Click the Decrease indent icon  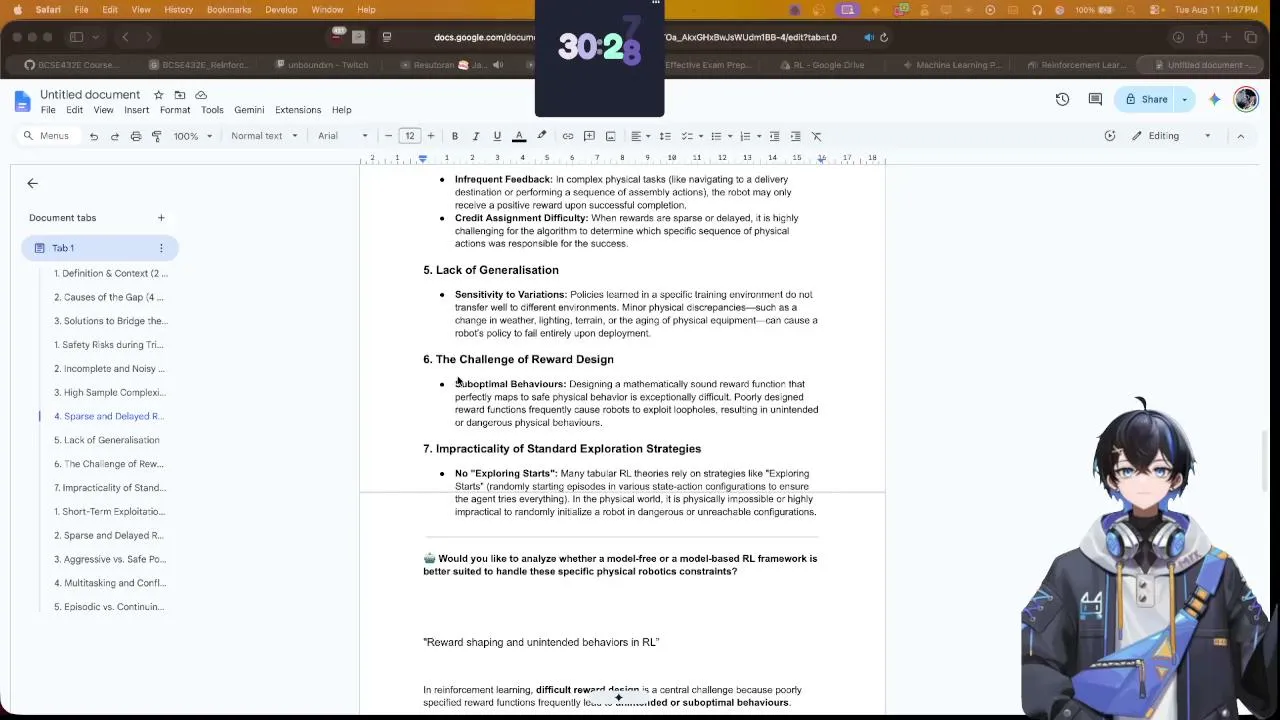(x=774, y=136)
